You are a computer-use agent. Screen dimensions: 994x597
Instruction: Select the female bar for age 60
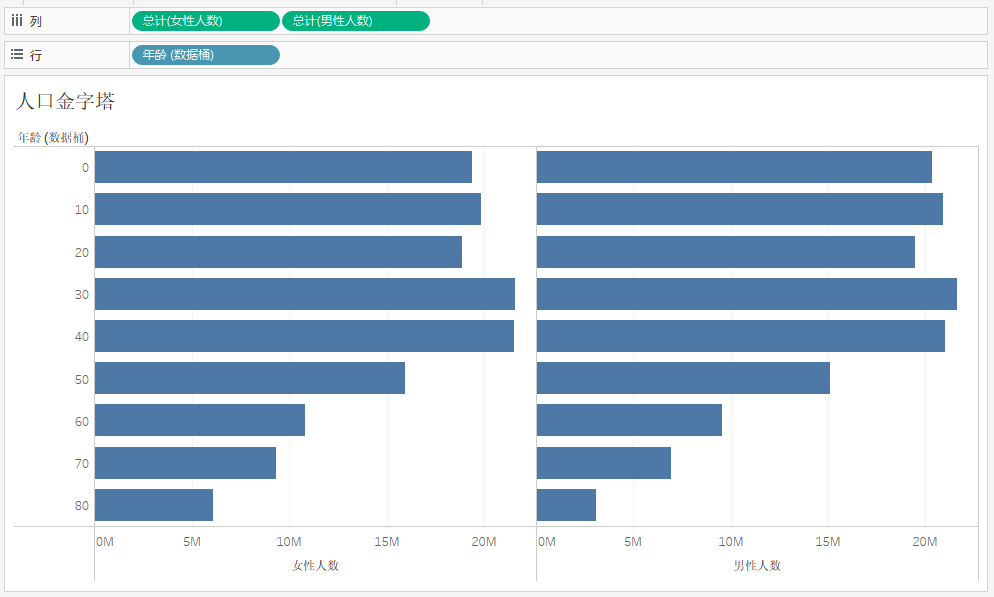click(200, 420)
